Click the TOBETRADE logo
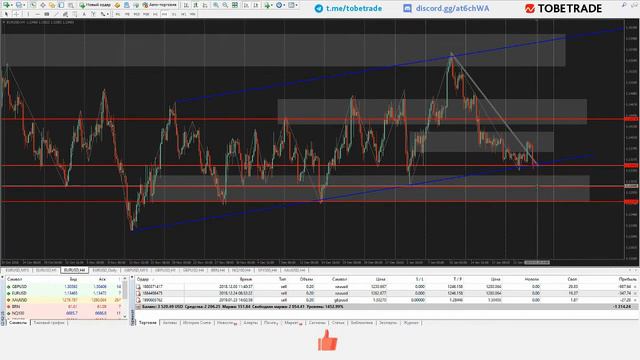The image size is (640, 360). tap(563, 8)
